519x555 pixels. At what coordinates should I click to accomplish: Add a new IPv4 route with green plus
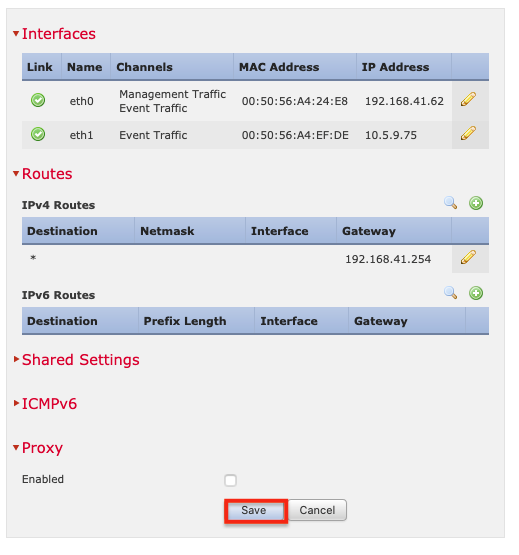(x=476, y=203)
